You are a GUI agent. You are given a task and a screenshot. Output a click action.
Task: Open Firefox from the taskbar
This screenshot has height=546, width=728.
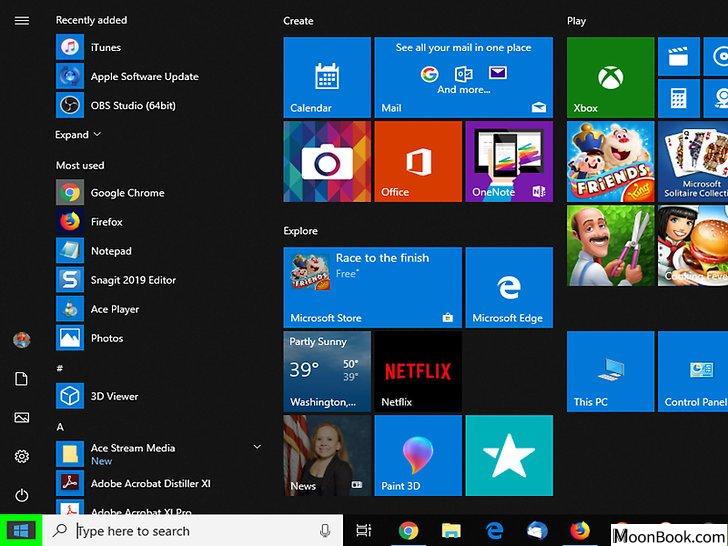pyautogui.click(x=580, y=530)
